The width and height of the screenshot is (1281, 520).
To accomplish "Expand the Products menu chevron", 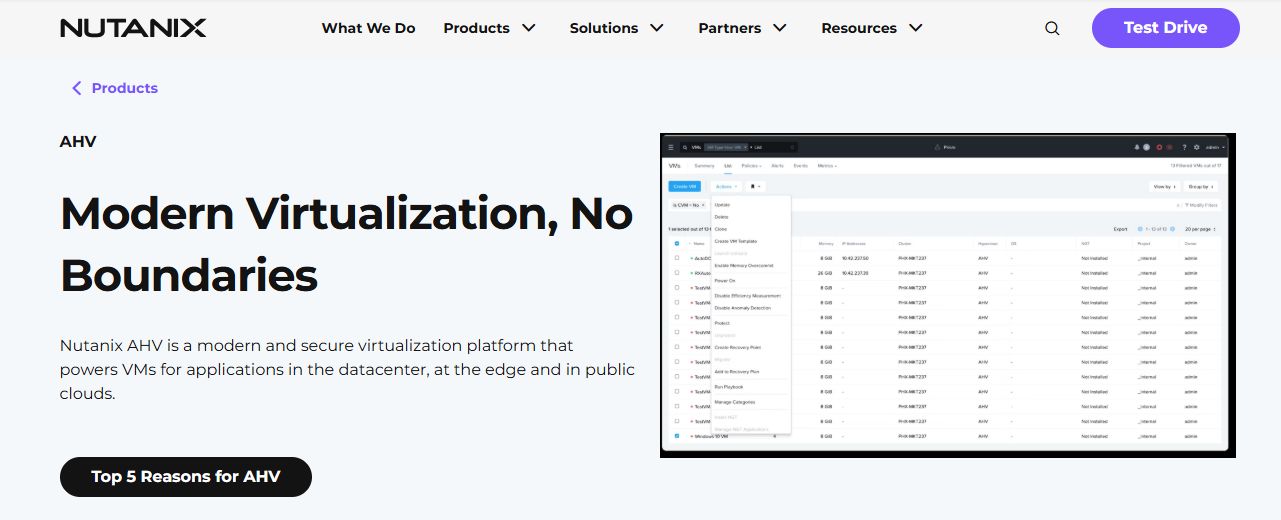I will 529,28.
